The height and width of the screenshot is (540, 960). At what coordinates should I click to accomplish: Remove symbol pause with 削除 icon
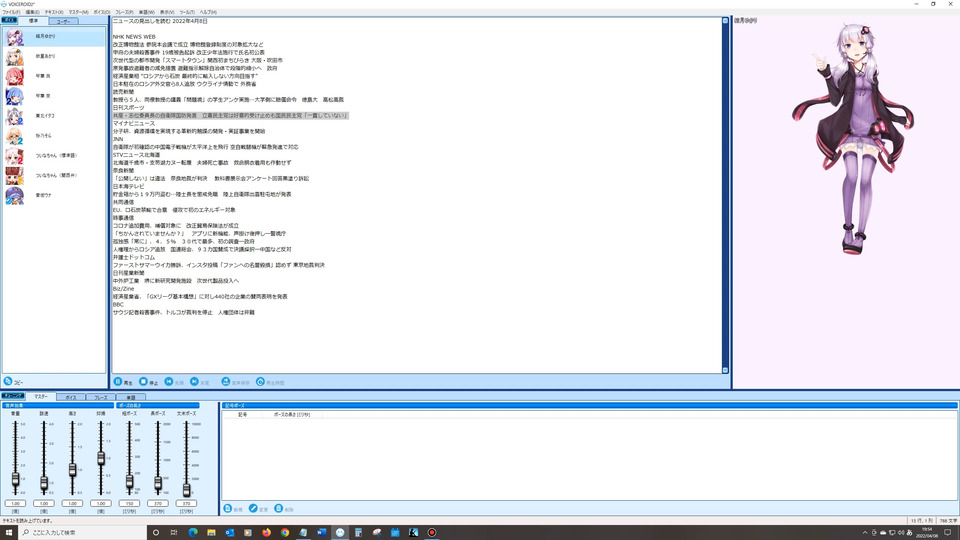[279, 508]
